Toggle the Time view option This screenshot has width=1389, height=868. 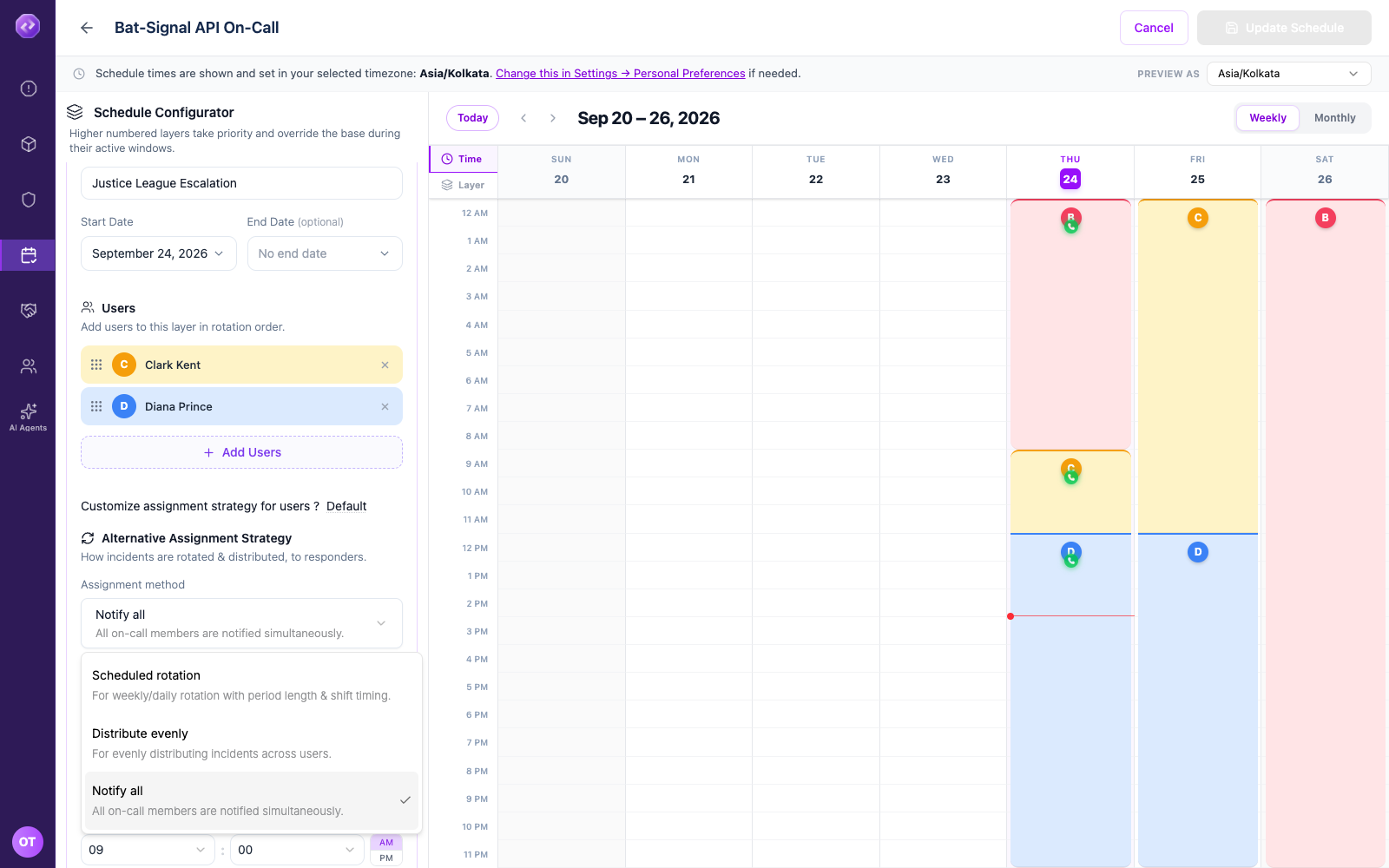click(x=464, y=159)
